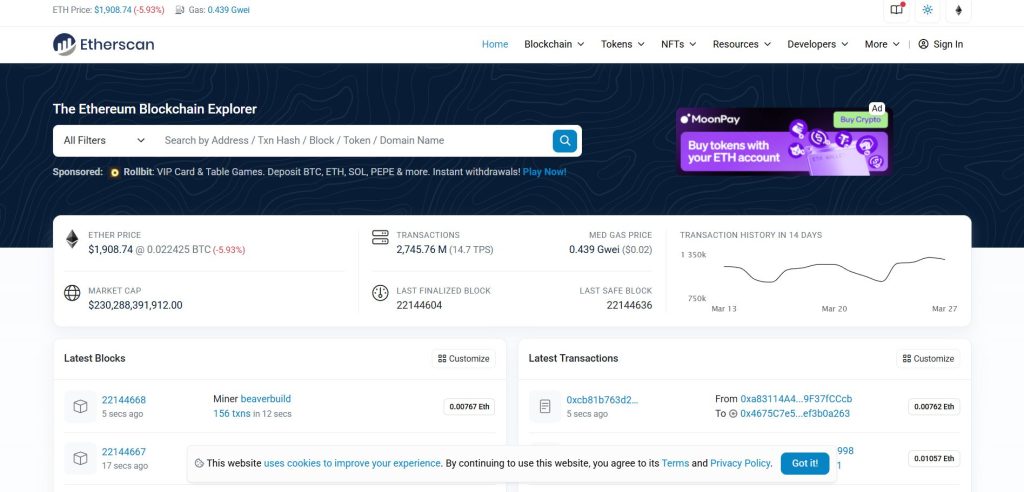Viewport: 1024px width, 492px height.
Task: Open the All Filters dropdown
Action: (x=104, y=140)
